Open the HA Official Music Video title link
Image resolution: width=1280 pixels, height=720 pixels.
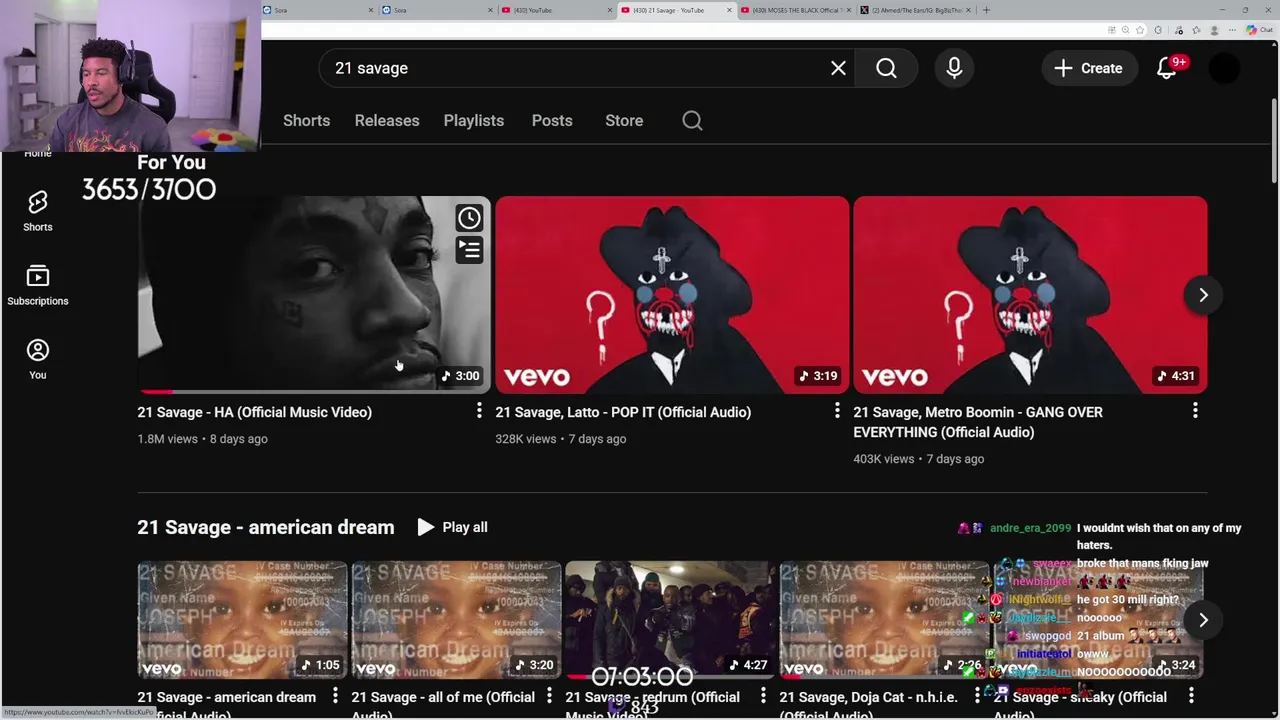[x=255, y=412]
